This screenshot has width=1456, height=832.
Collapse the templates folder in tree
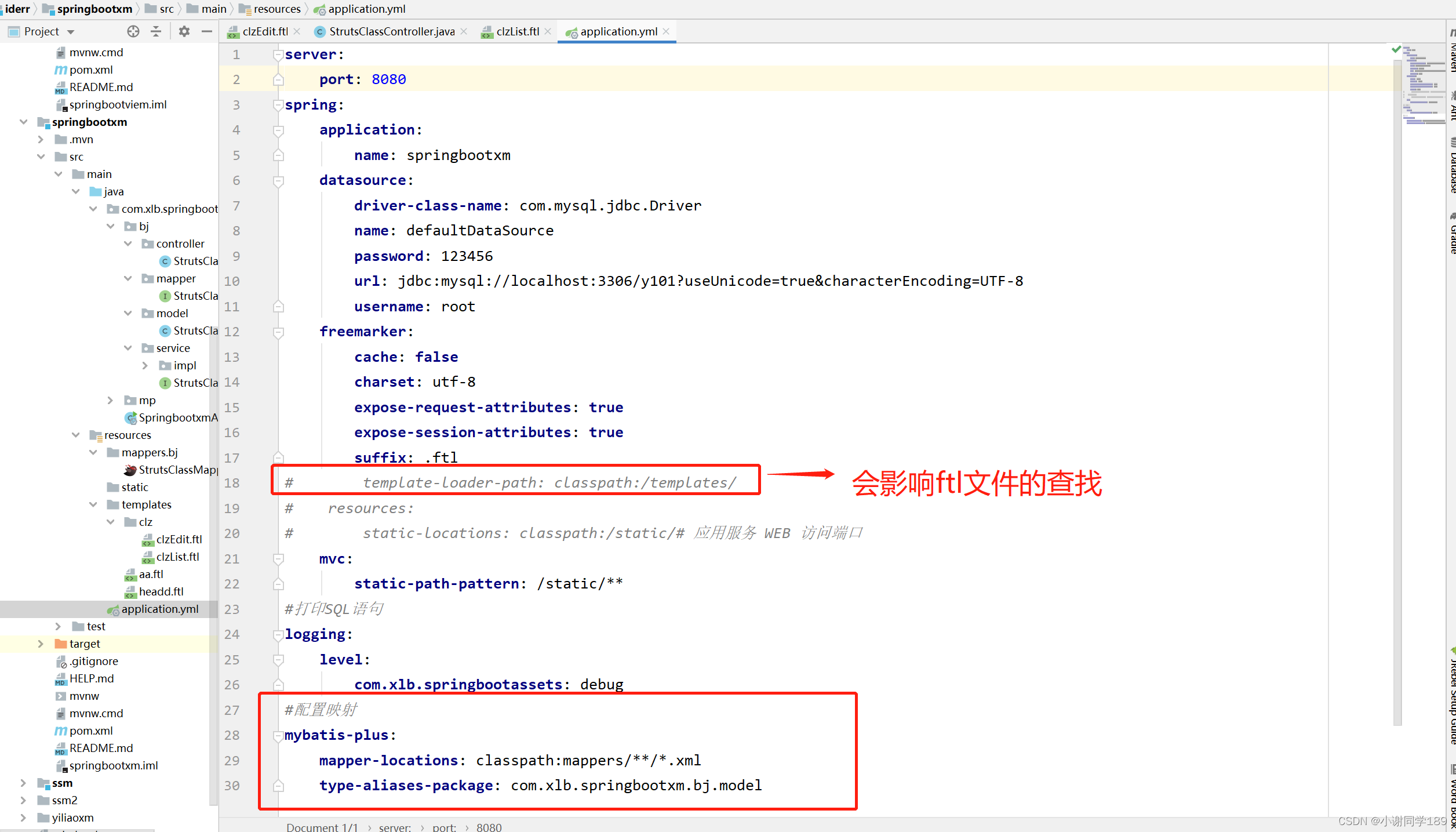click(x=93, y=504)
